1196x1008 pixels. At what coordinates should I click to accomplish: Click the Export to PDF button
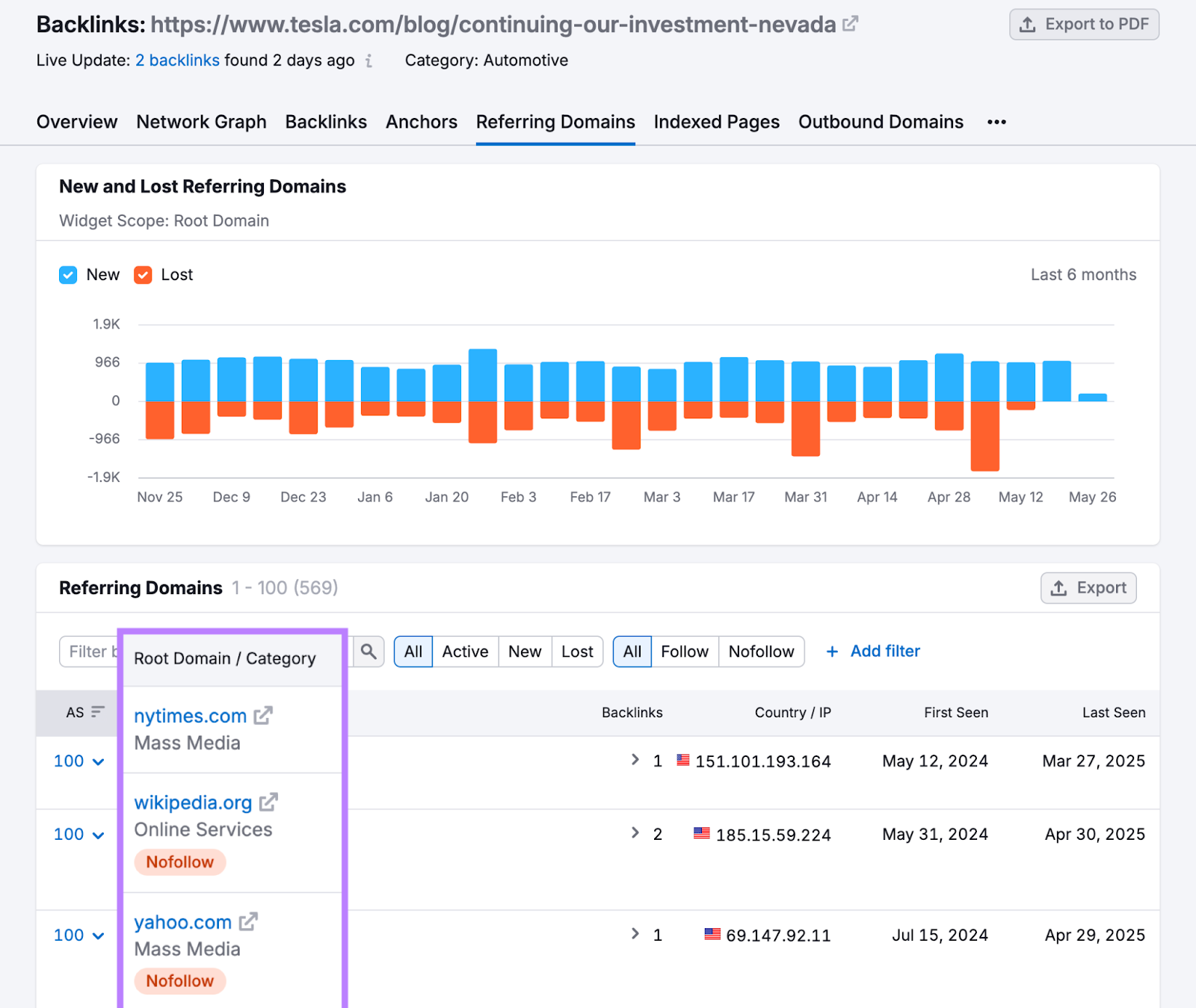[1084, 23]
